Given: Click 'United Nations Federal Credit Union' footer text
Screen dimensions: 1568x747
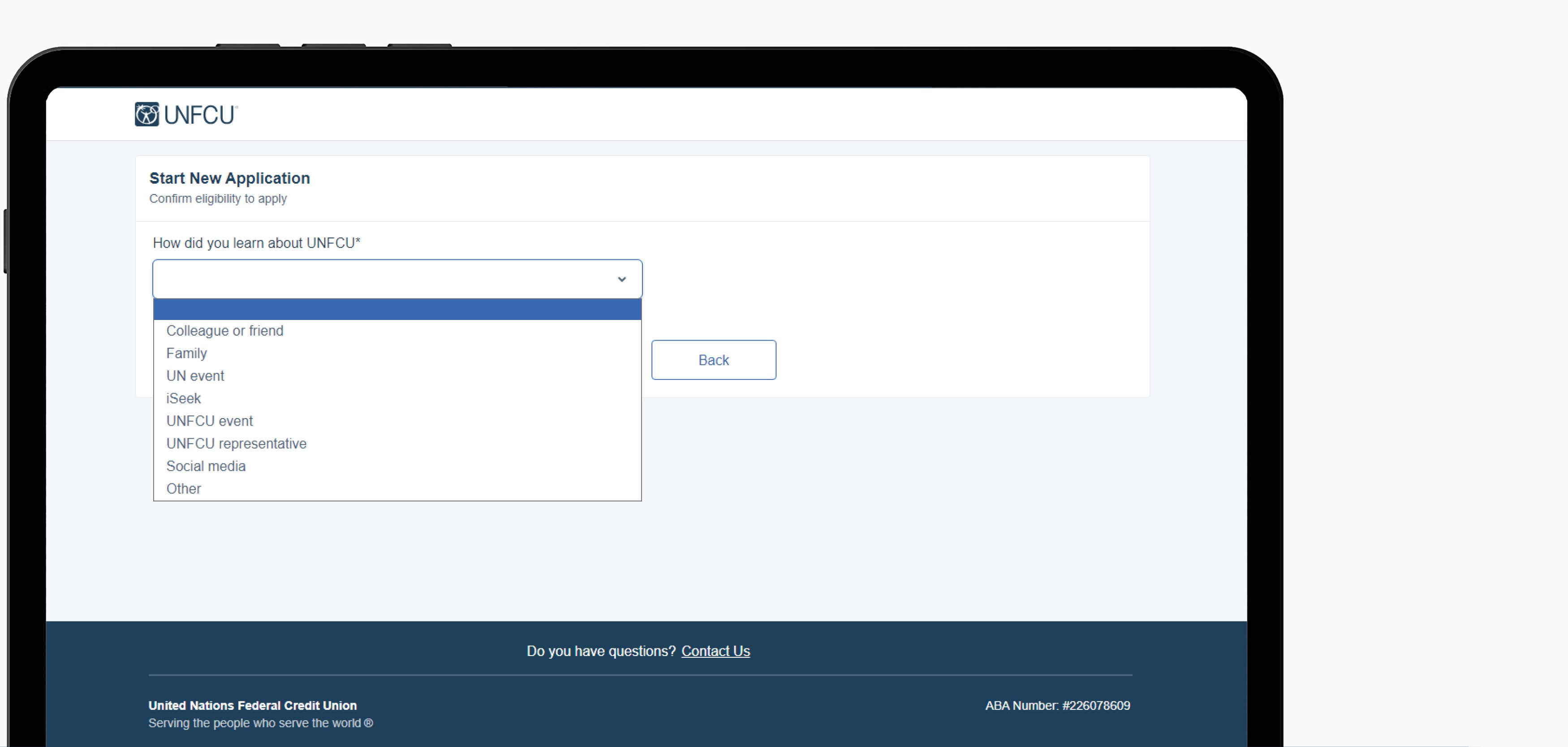Looking at the screenshot, I should 253,705.
